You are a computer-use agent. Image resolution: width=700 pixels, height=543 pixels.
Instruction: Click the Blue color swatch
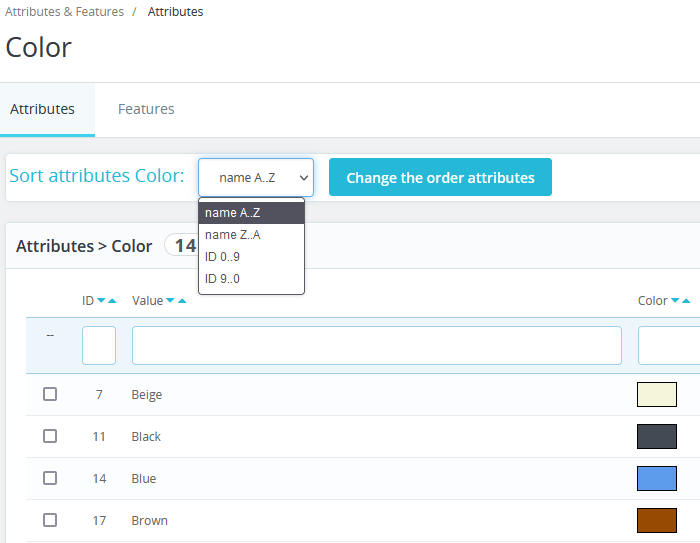click(657, 478)
